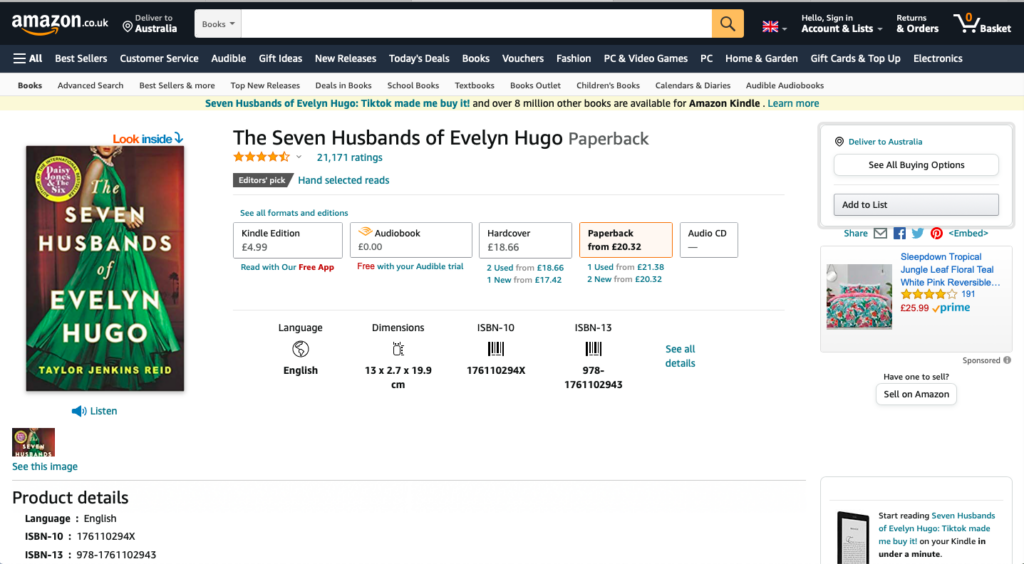Share via the email envelope icon
Viewport: 1024px width, 564px height.
click(x=880, y=233)
